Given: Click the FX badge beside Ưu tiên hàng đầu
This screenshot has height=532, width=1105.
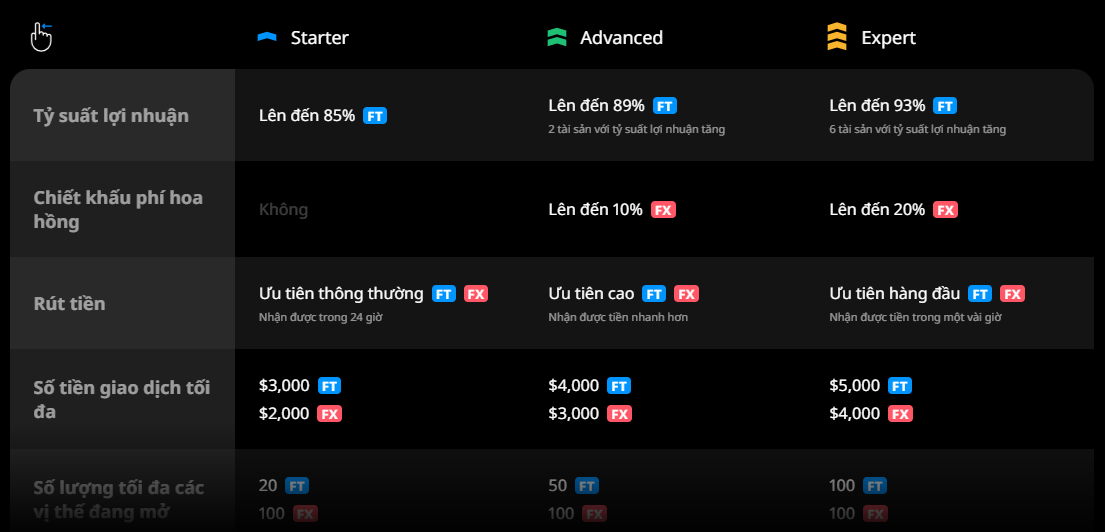Looking at the screenshot, I should click(x=1012, y=294).
